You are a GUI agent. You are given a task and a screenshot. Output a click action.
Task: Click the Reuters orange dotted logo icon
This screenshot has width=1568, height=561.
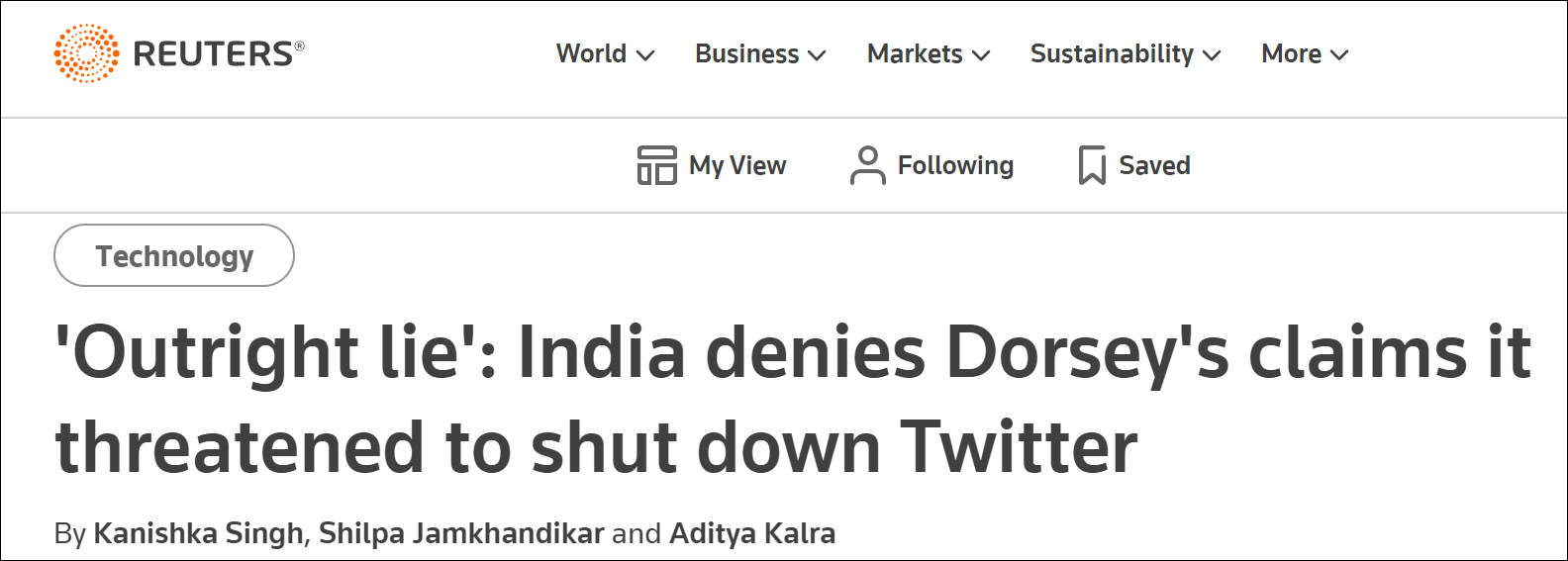coord(86,53)
